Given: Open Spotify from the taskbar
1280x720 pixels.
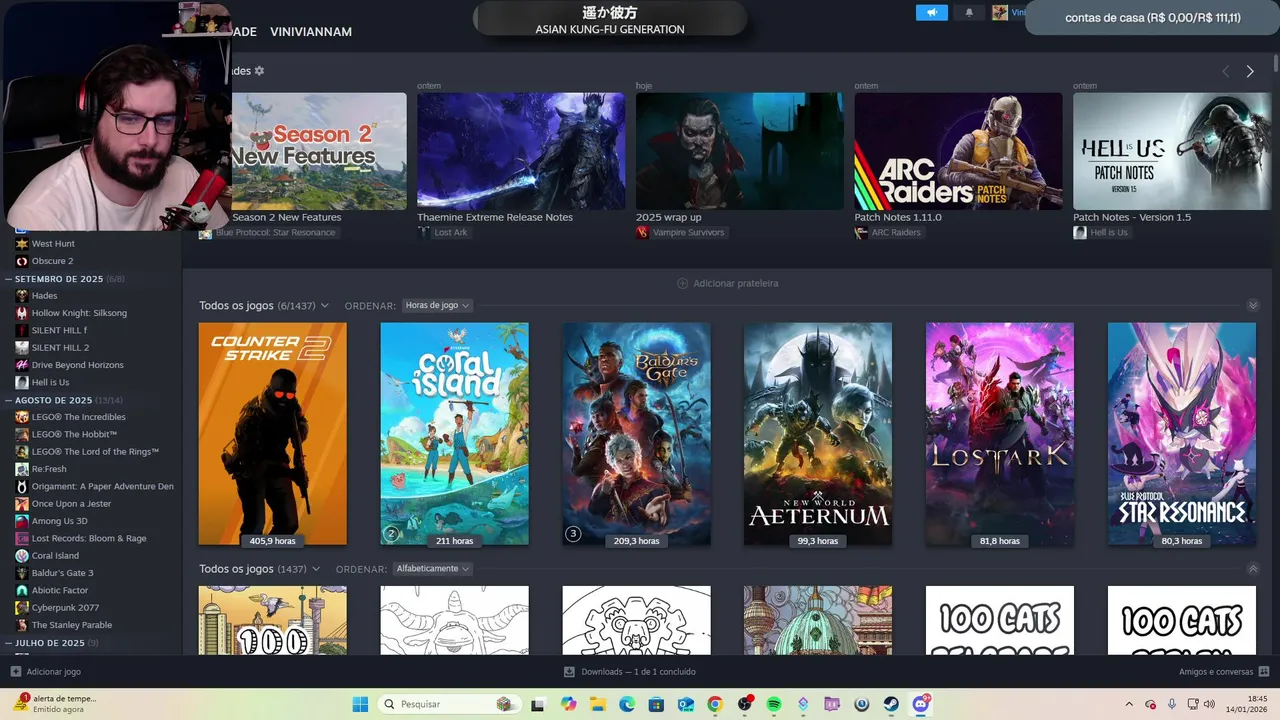Looking at the screenshot, I should [x=774, y=704].
